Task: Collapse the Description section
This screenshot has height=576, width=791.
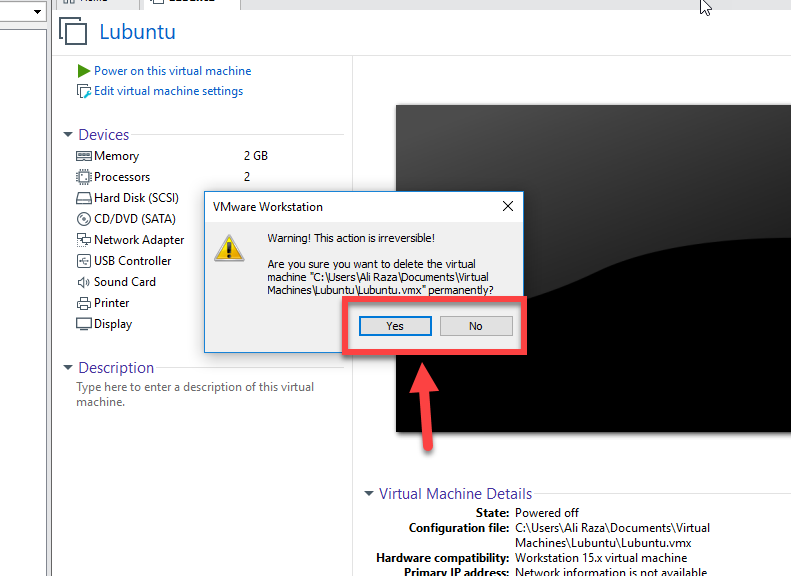Action: (x=68, y=368)
